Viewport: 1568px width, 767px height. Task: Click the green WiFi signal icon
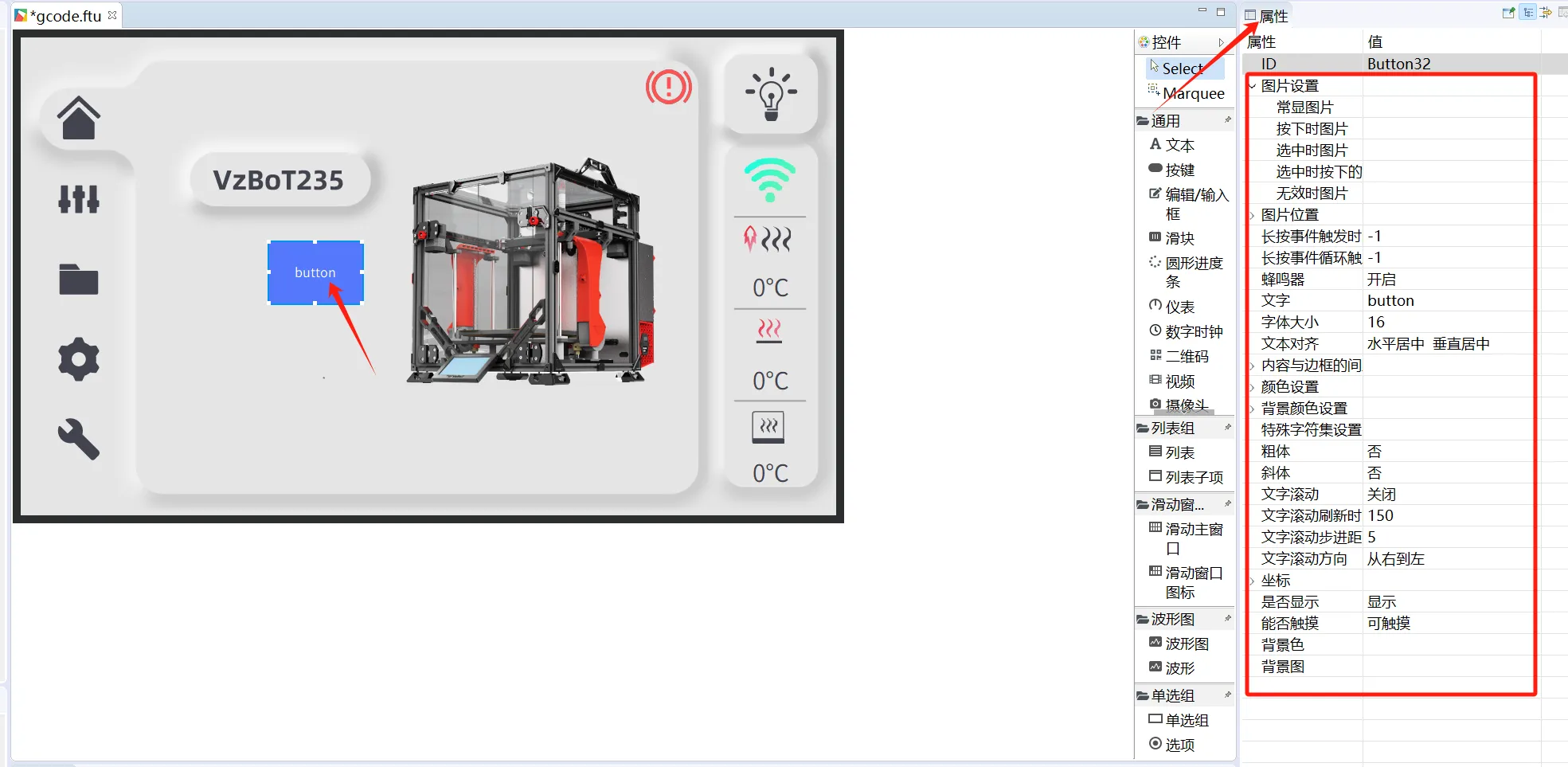[769, 180]
